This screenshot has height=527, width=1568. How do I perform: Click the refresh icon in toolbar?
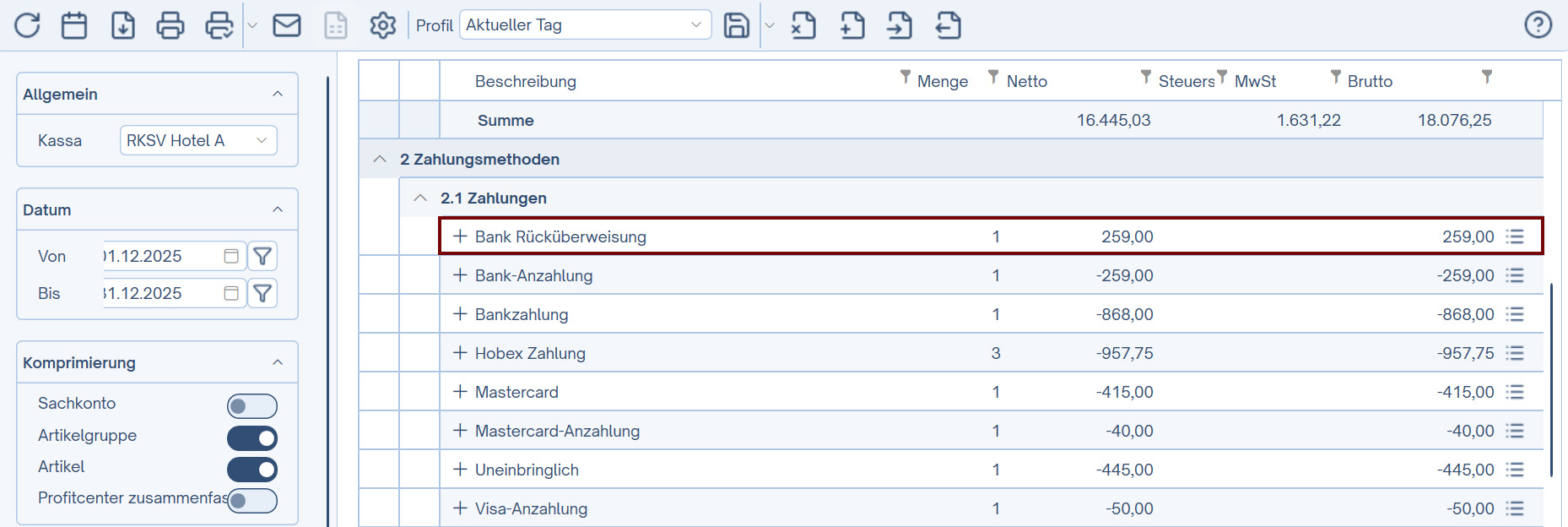pyautogui.click(x=27, y=25)
